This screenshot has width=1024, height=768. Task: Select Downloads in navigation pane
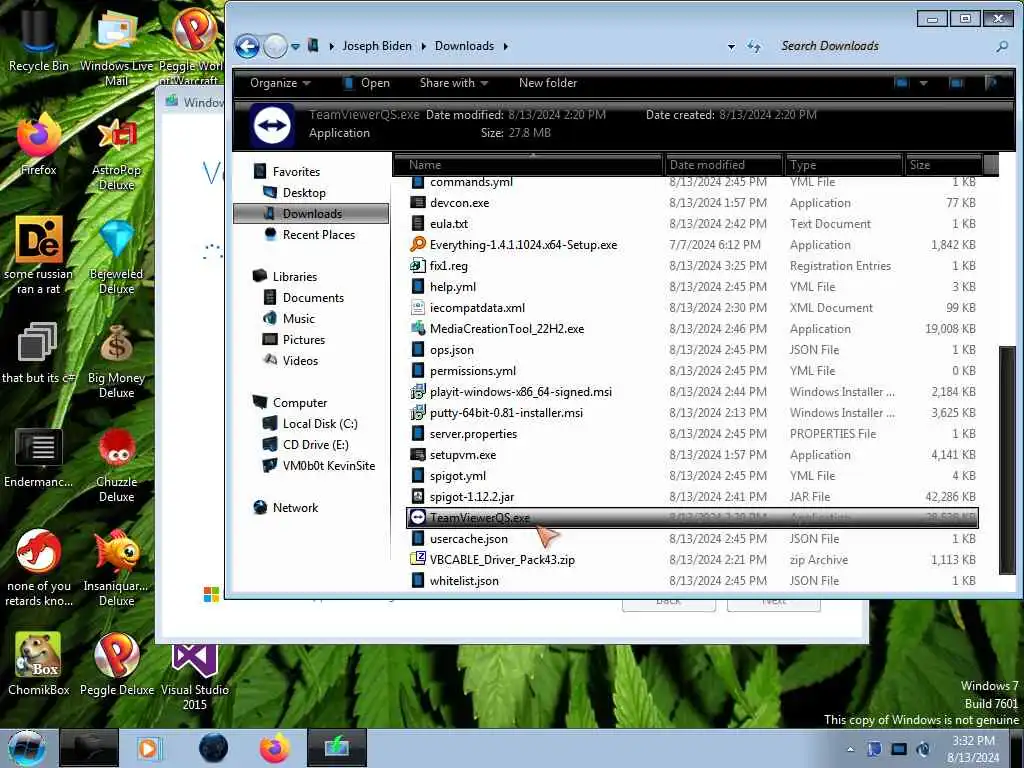[x=311, y=214]
